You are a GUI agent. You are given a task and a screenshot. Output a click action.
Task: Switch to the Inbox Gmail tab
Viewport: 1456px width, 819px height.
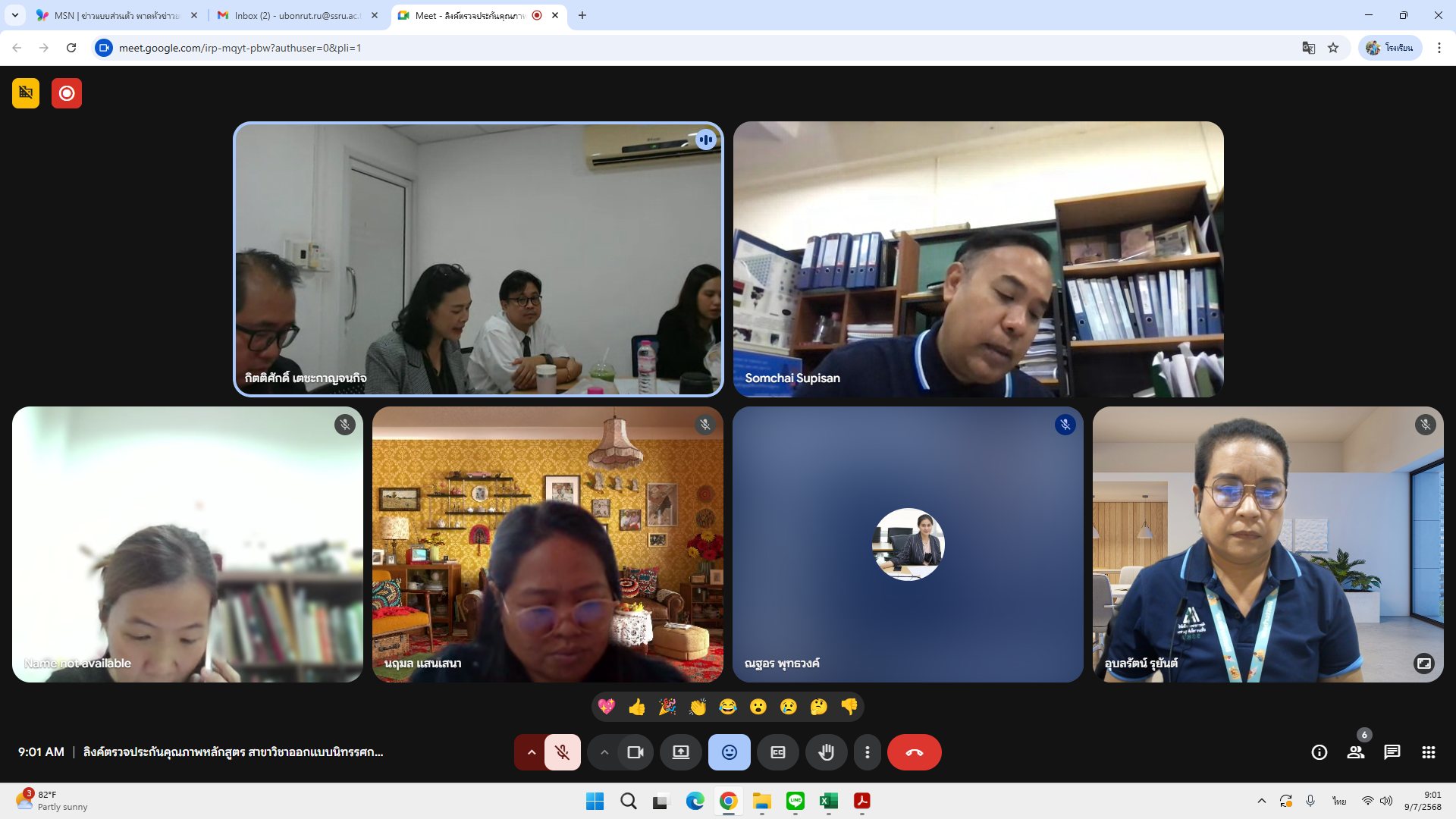[x=296, y=15]
